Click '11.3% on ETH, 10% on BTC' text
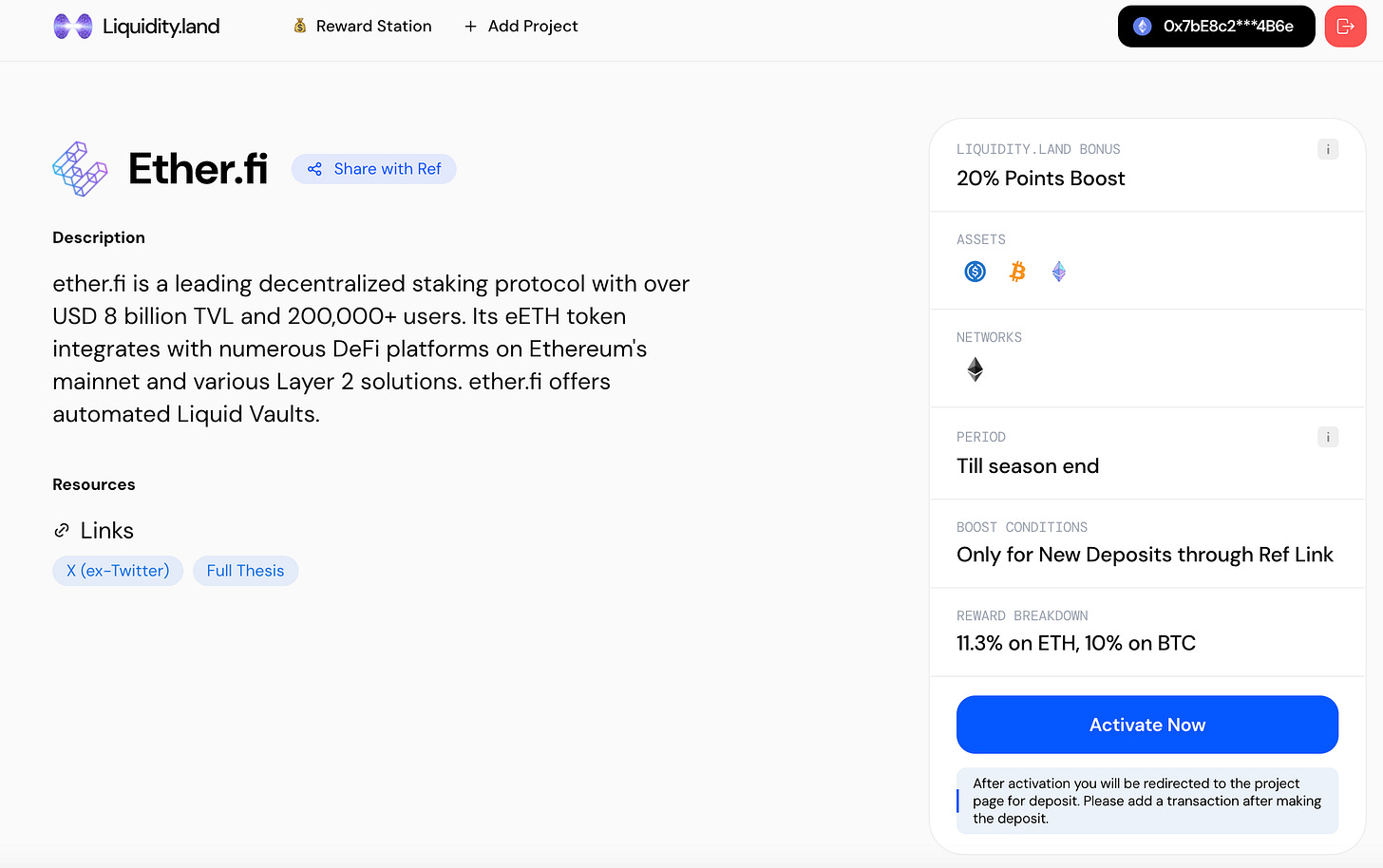Screen dimensions: 1383x868 (x=1075, y=643)
